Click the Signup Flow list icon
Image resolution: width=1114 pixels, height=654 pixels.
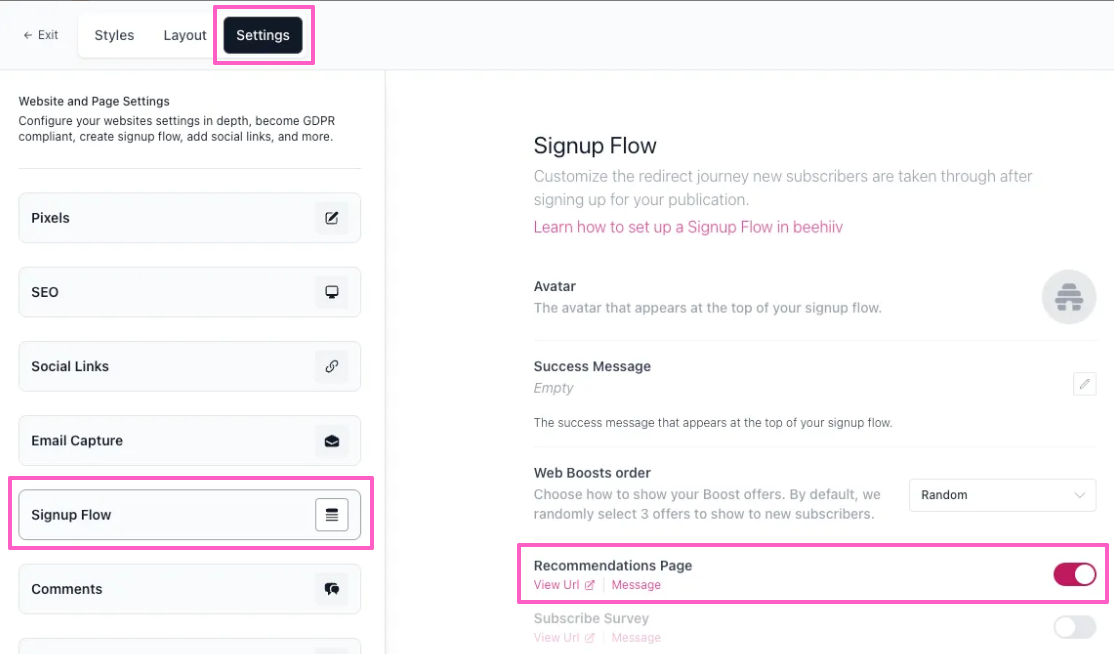point(332,515)
